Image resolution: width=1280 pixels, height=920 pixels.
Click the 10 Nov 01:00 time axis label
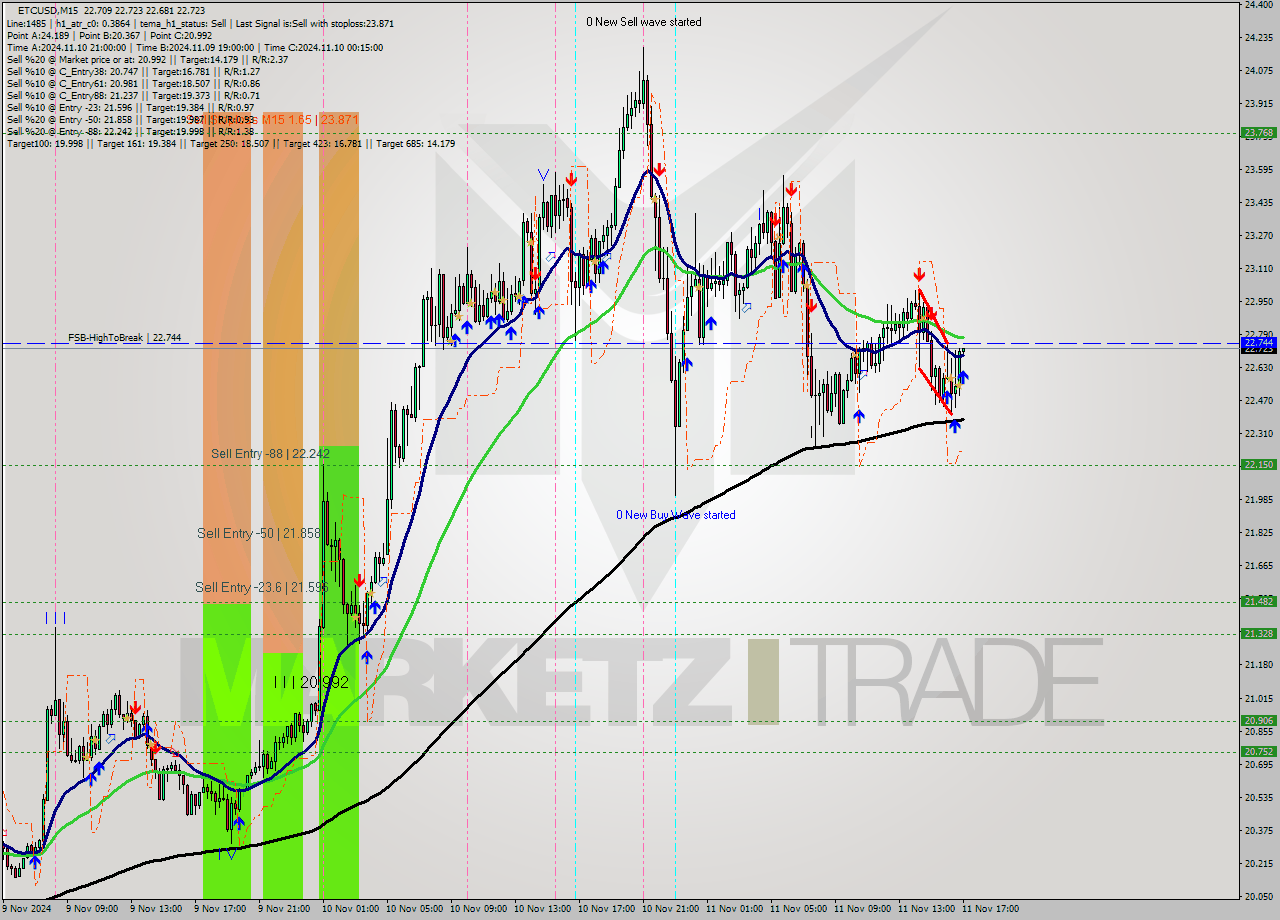pyautogui.click(x=351, y=909)
